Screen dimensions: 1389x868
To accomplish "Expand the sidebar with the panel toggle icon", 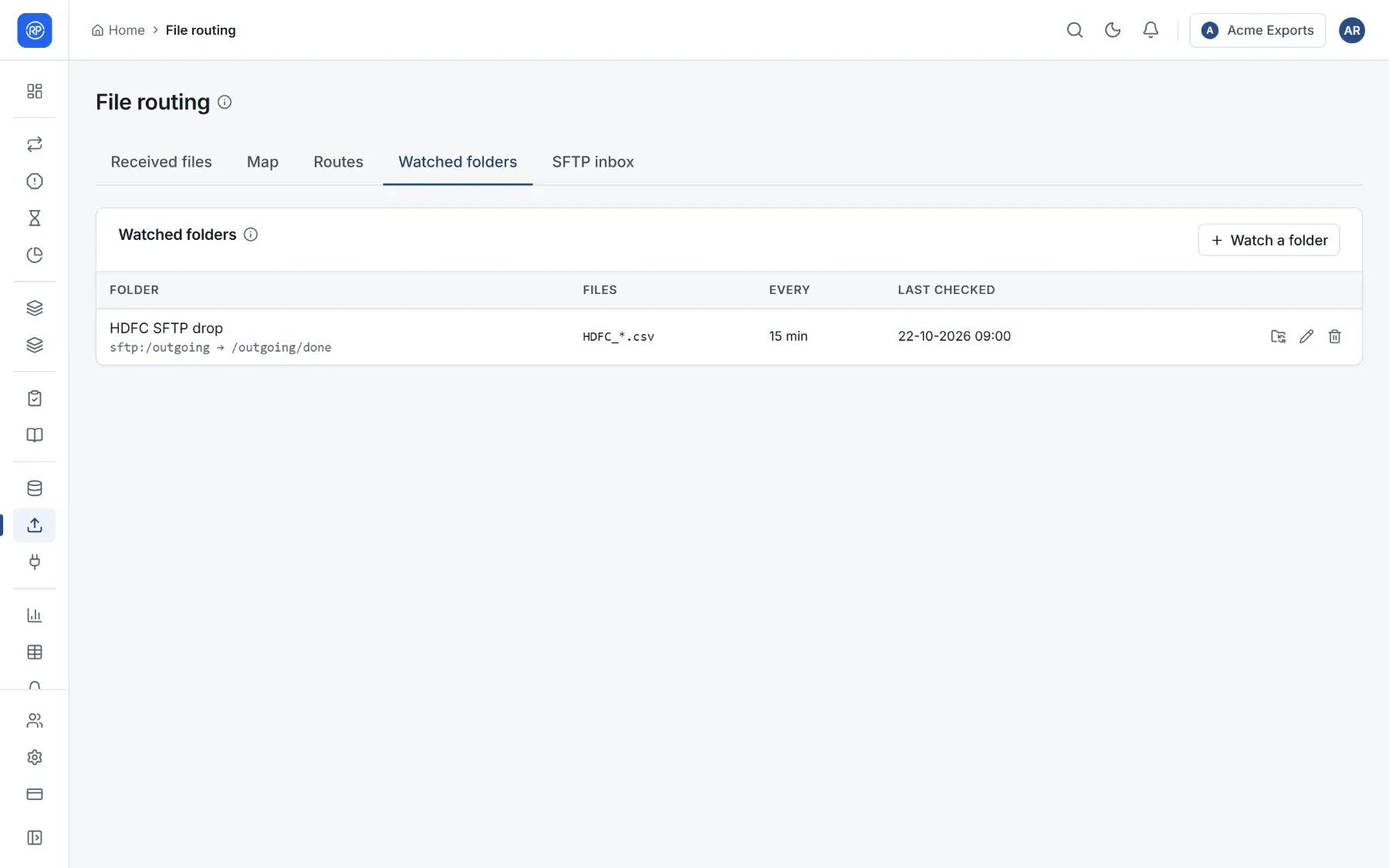I will click(x=35, y=838).
